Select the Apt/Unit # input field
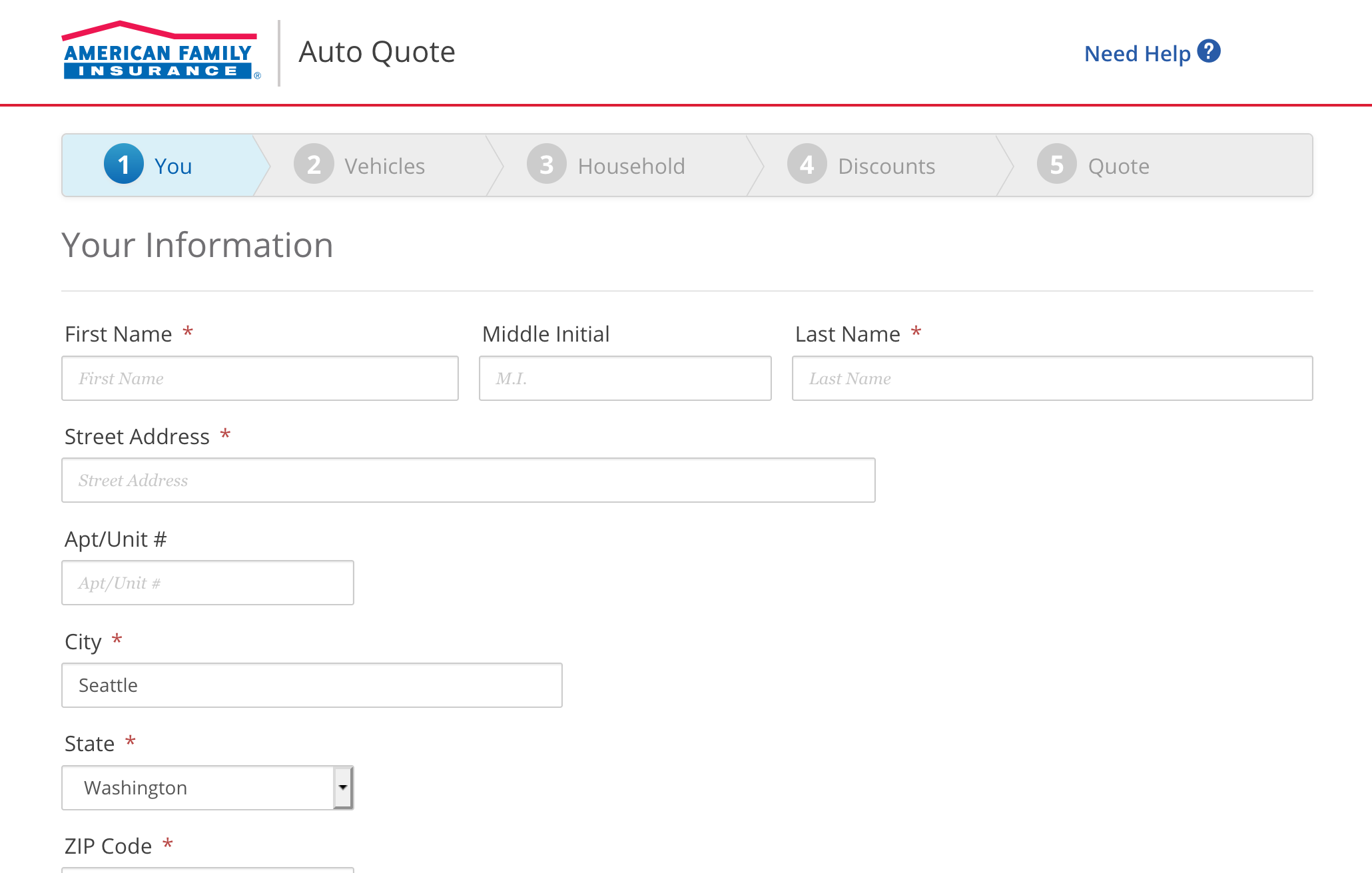1372x873 pixels. tap(207, 583)
